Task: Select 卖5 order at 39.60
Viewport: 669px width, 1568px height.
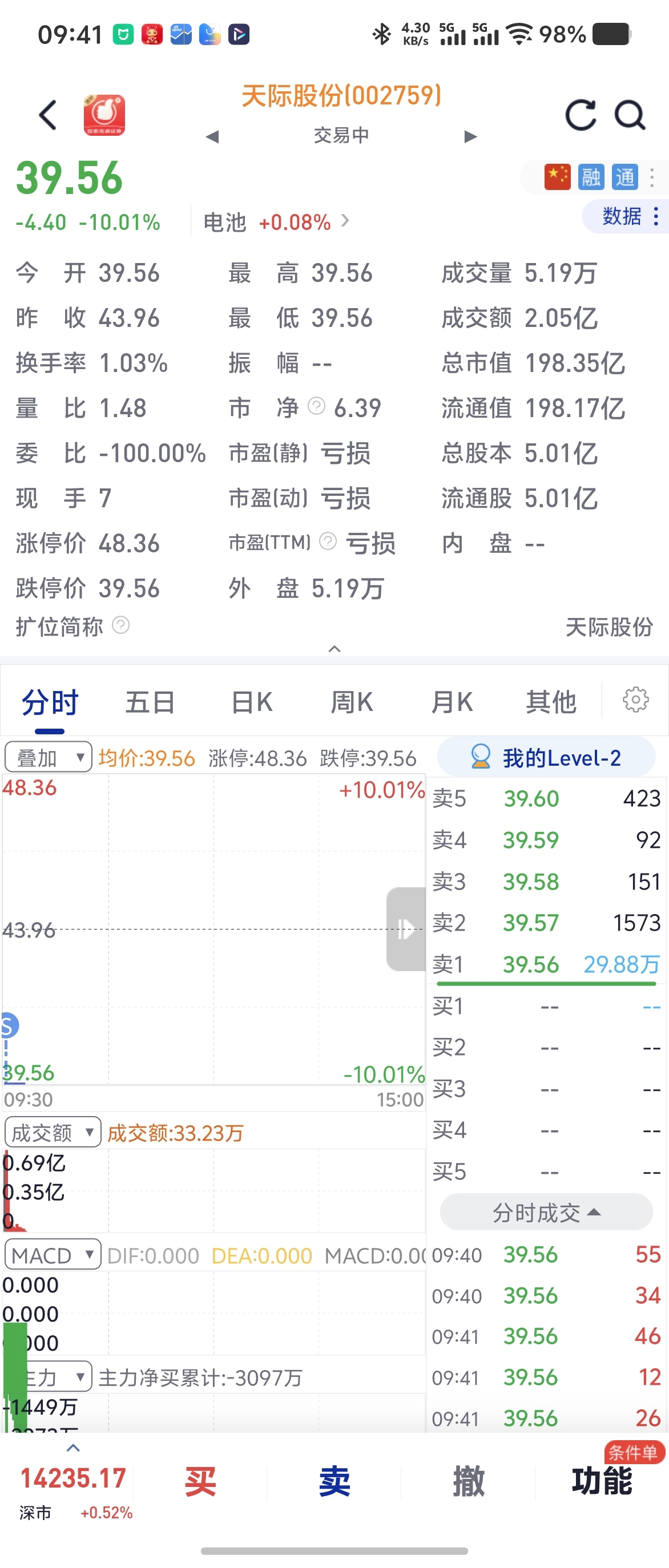Action: [x=546, y=798]
